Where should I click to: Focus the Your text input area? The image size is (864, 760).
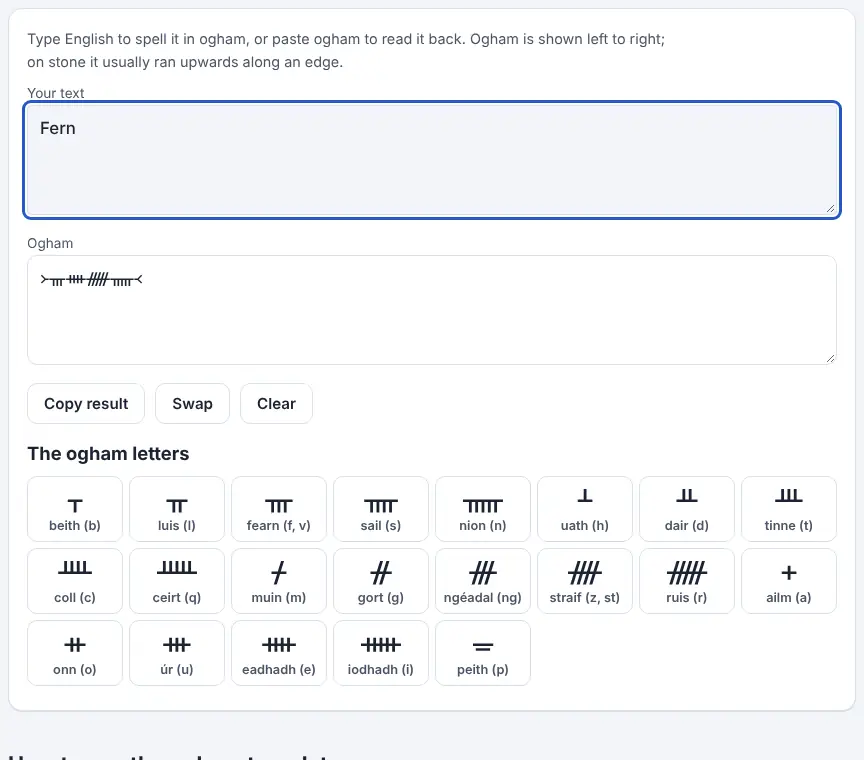(x=432, y=160)
